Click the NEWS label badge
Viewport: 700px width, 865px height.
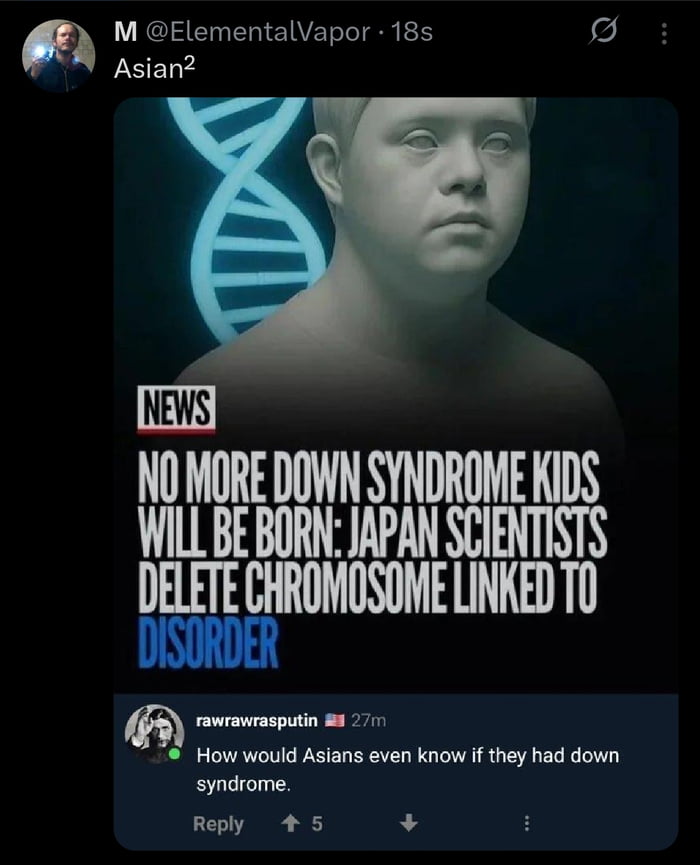[x=176, y=408]
